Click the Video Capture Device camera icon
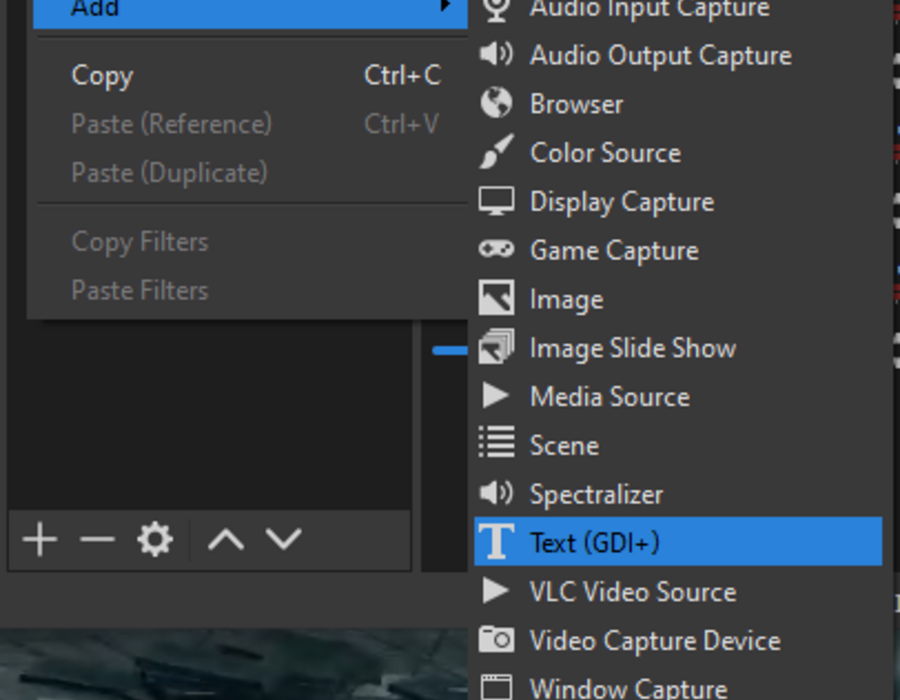The height and width of the screenshot is (700, 900). [x=496, y=639]
